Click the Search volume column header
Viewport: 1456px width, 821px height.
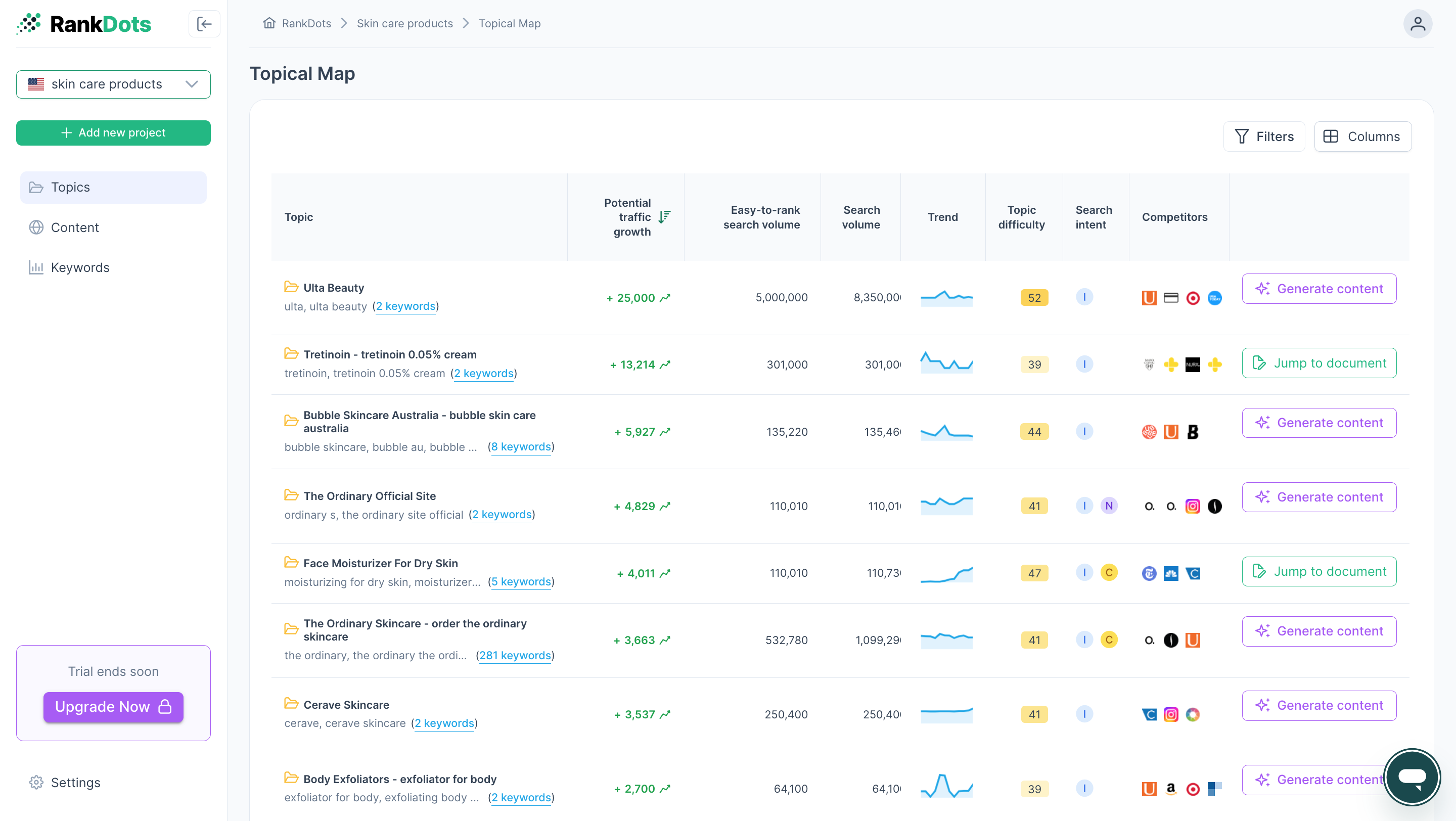tap(861, 217)
